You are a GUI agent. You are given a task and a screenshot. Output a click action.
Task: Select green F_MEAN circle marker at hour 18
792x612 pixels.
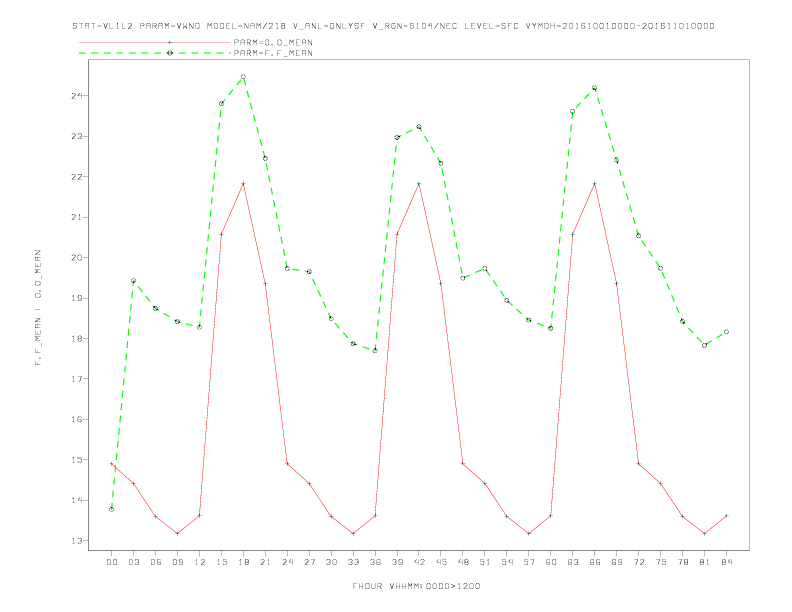click(243, 77)
